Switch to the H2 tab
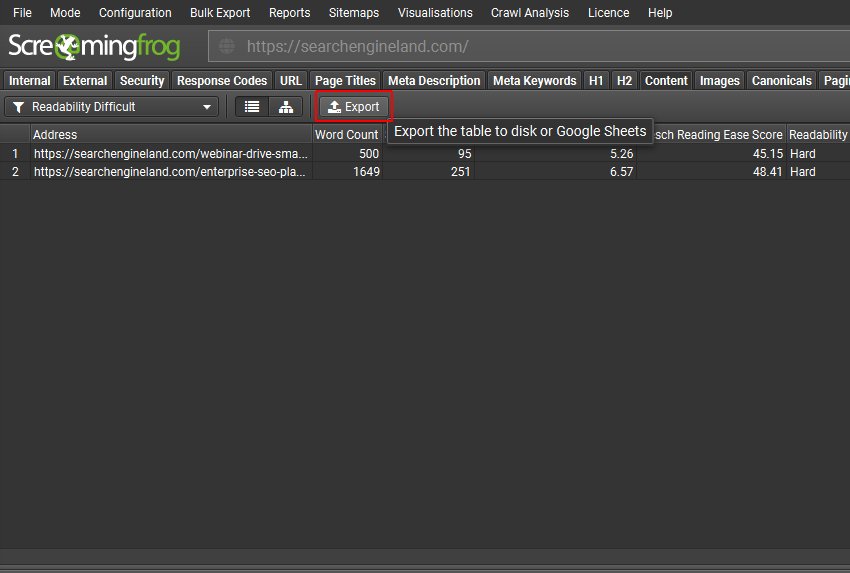Image resolution: width=850 pixels, height=573 pixels. (x=624, y=80)
